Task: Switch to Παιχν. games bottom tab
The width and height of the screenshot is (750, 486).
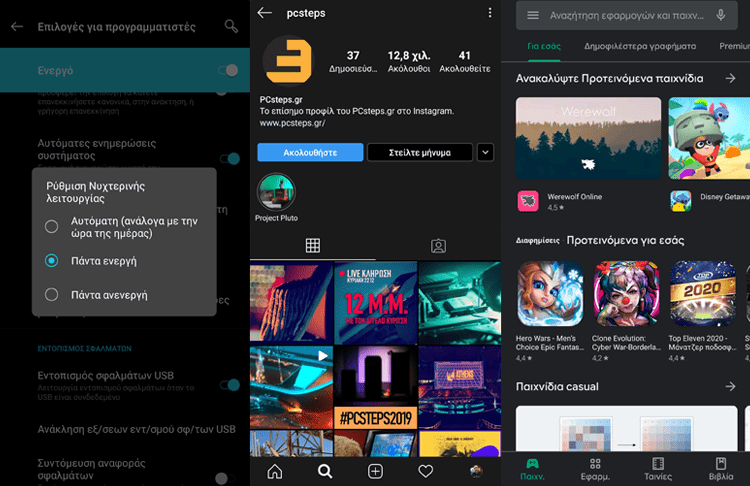Action: click(532, 469)
